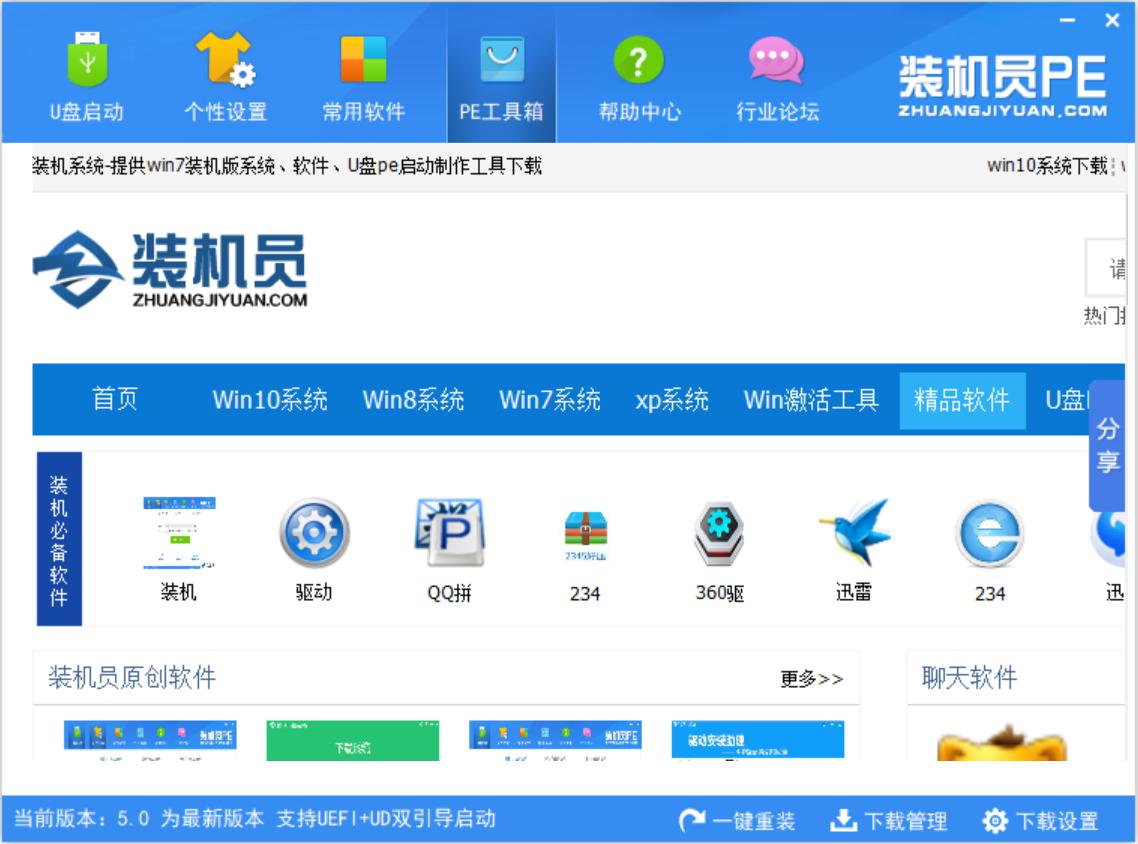Open the 360驱 driver icon
Image resolution: width=1138 pixels, height=844 pixels.
coord(719,533)
